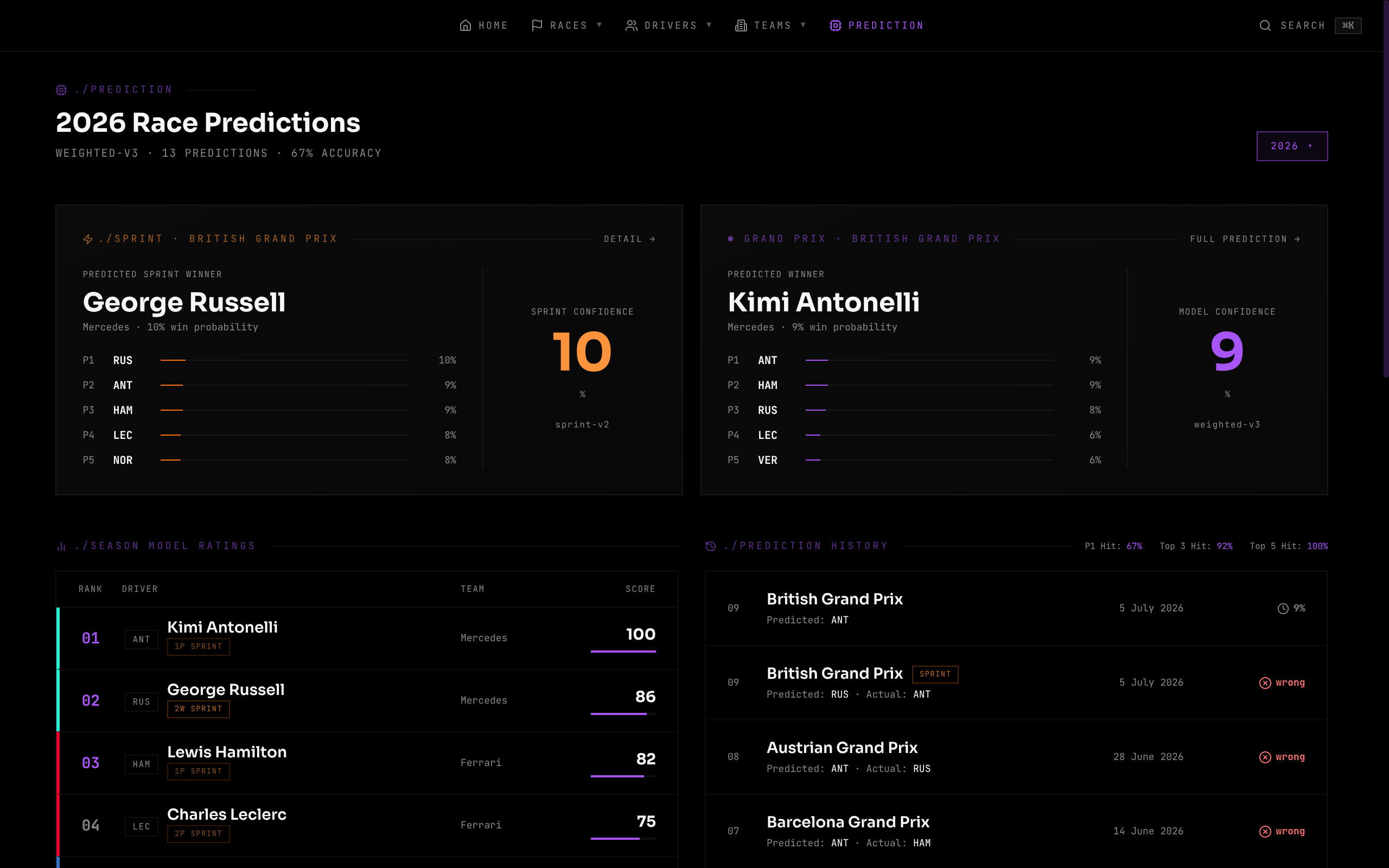Click the 2W SPRINT tag under George Russell

point(198,709)
